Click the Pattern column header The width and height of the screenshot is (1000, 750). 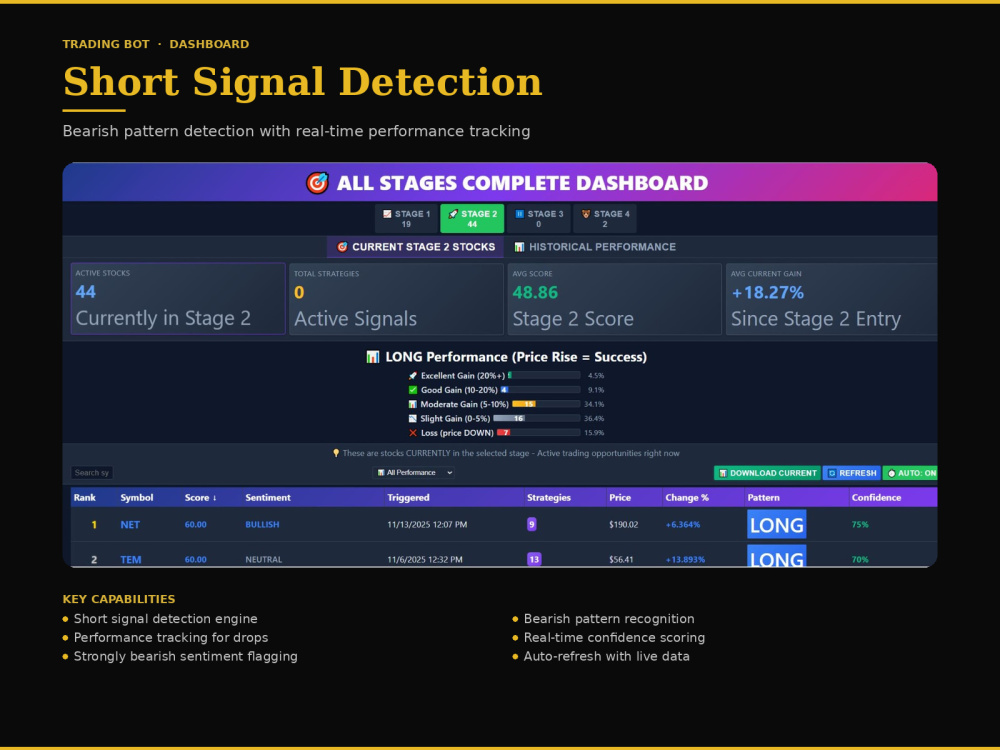(x=763, y=497)
